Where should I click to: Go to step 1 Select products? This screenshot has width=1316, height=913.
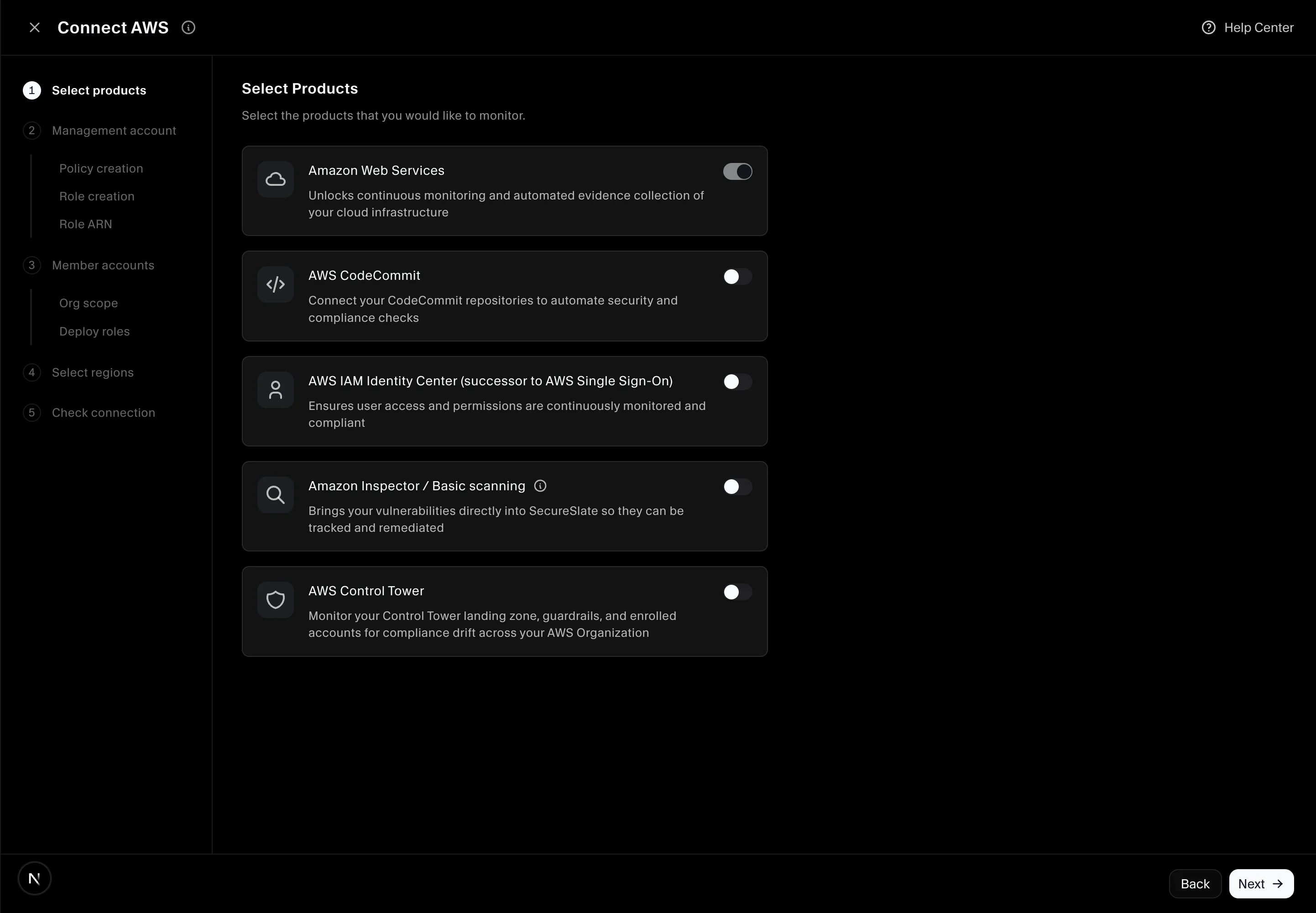[84, 90]
